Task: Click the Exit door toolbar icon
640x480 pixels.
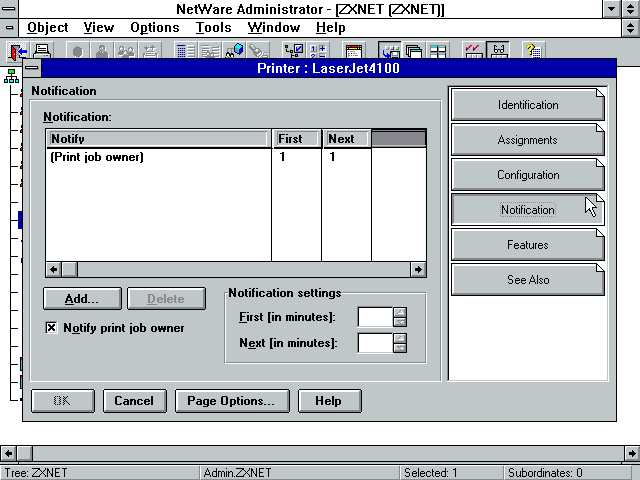Action: tap(18, 51)
